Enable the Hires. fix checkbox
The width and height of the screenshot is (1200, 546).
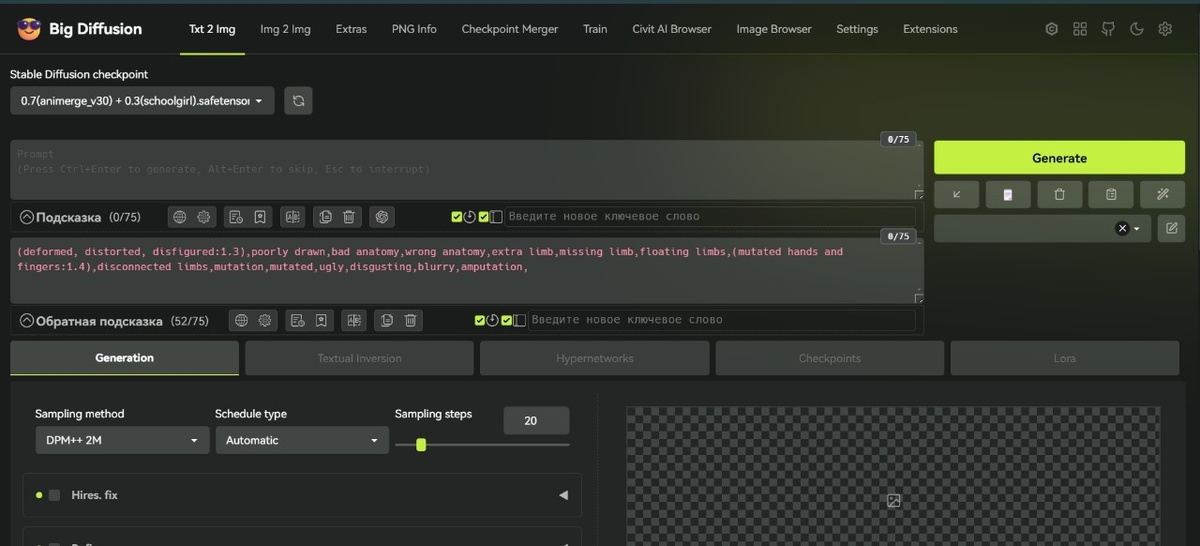(x=54, y=495)
